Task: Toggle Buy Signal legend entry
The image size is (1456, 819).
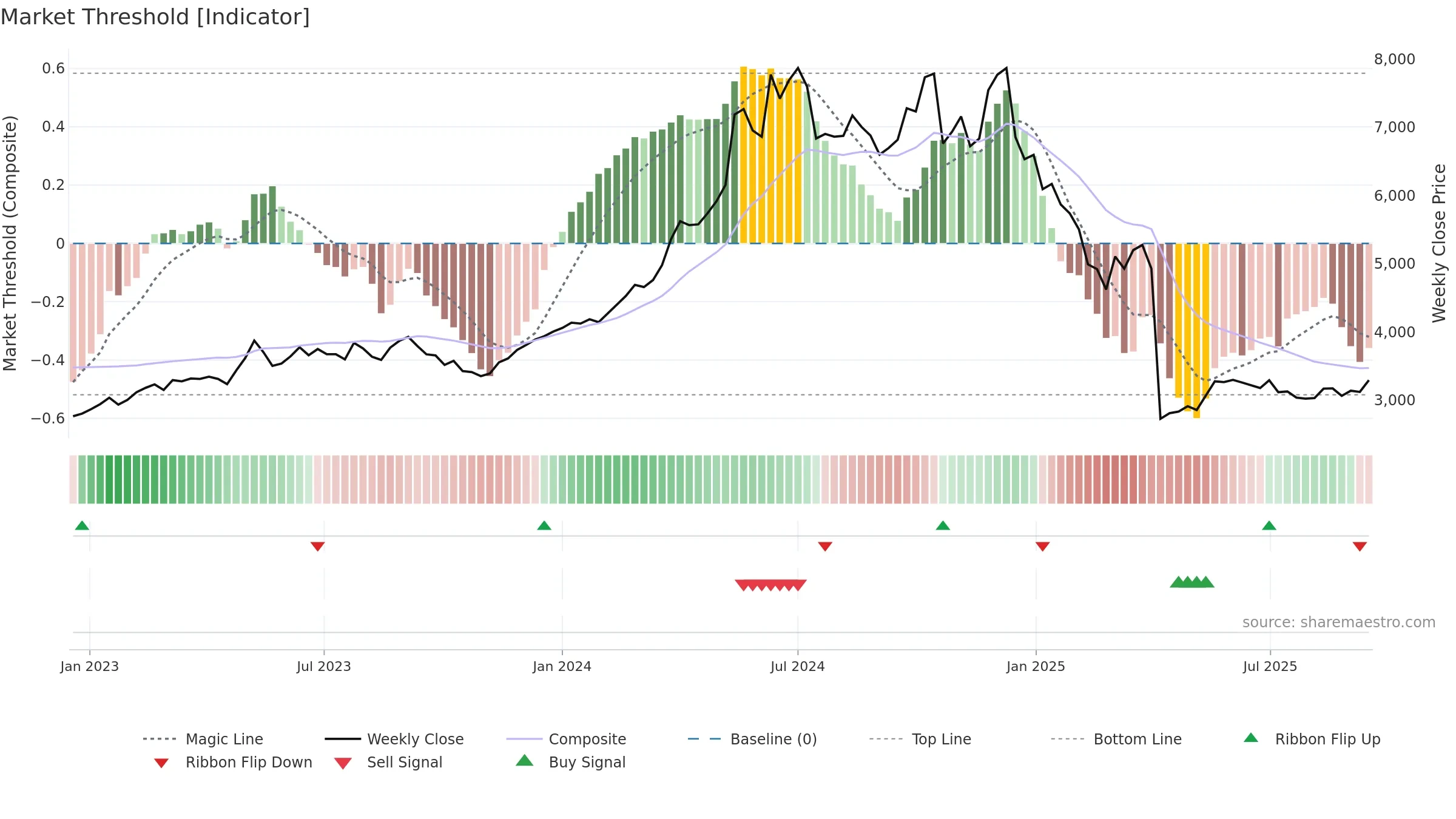Action: [570, 762]
